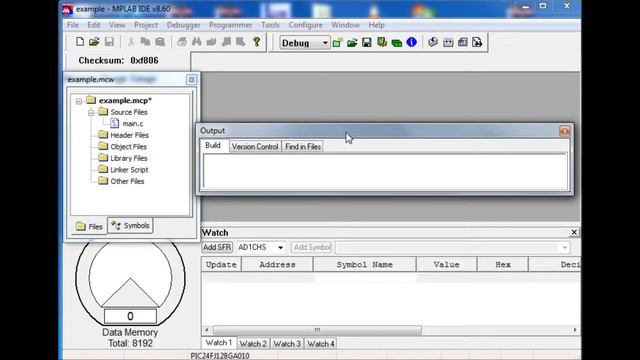Open the Project menu

(x=146, y=25)
